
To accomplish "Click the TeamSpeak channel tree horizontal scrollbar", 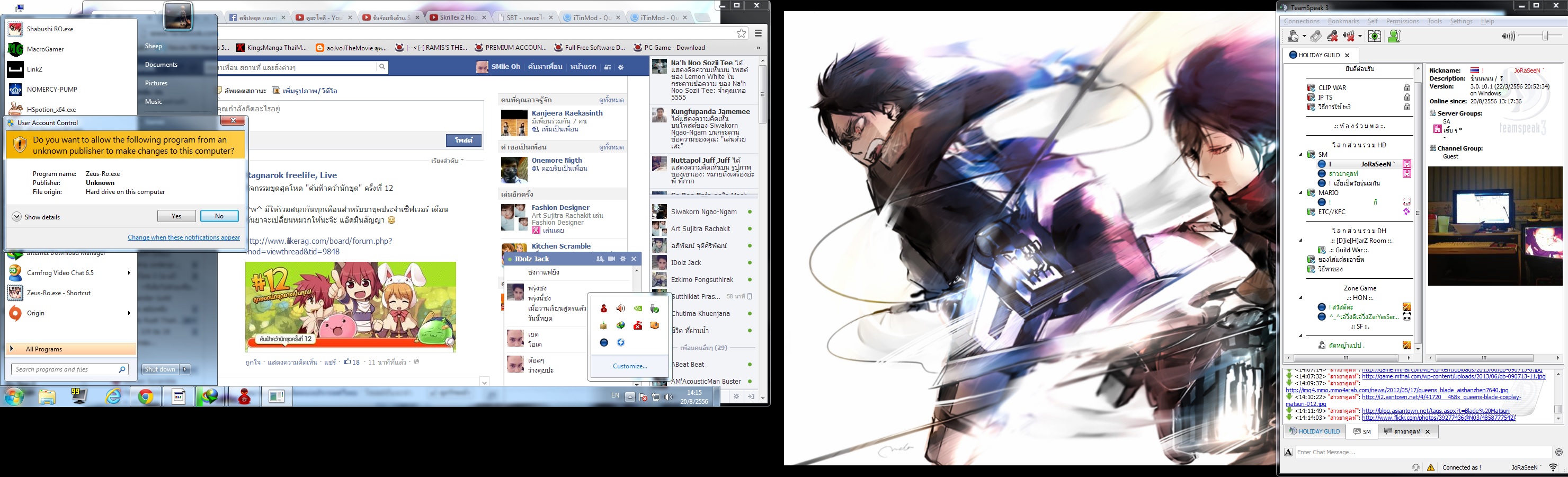I will (x=1347, y=358).
